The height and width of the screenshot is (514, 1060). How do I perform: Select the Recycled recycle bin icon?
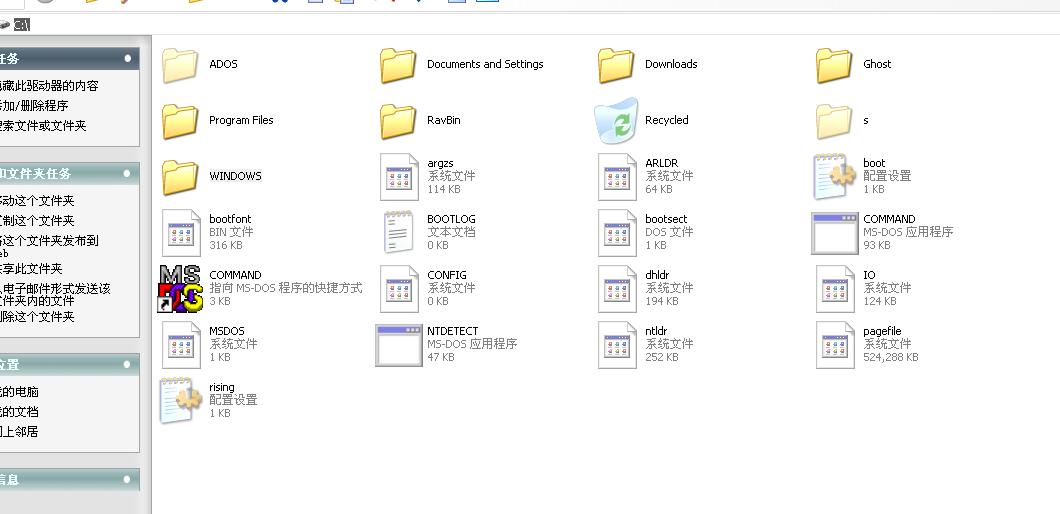coord(616,121)
